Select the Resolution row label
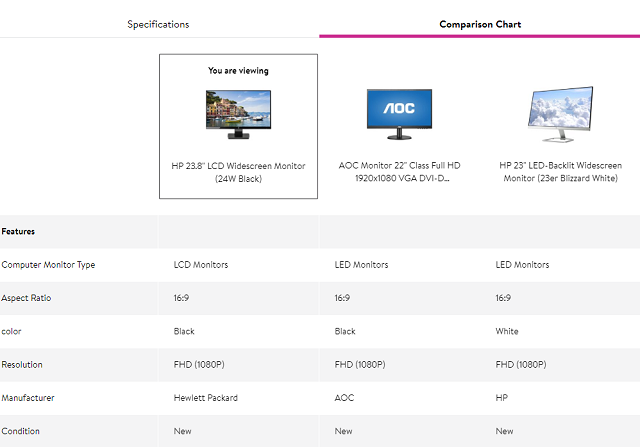640x447 pixels. point(22,364)
